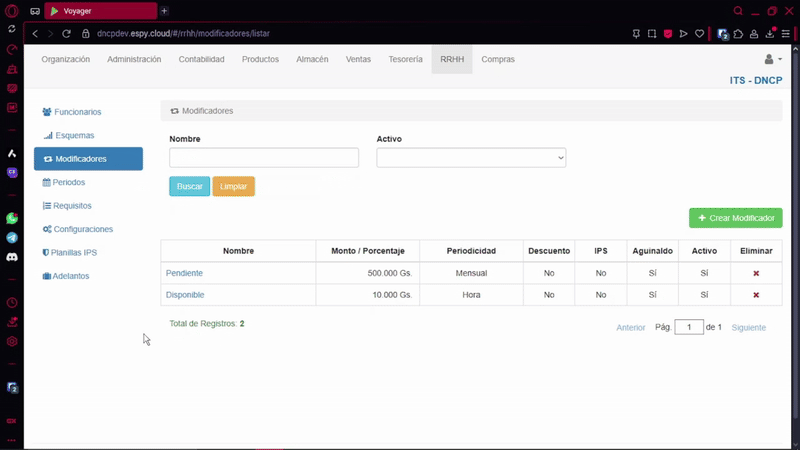The width and height of the screenshot is (800, 450).
Task: Clear filters with the Limpiar button
Action: [x=233, y=187]
